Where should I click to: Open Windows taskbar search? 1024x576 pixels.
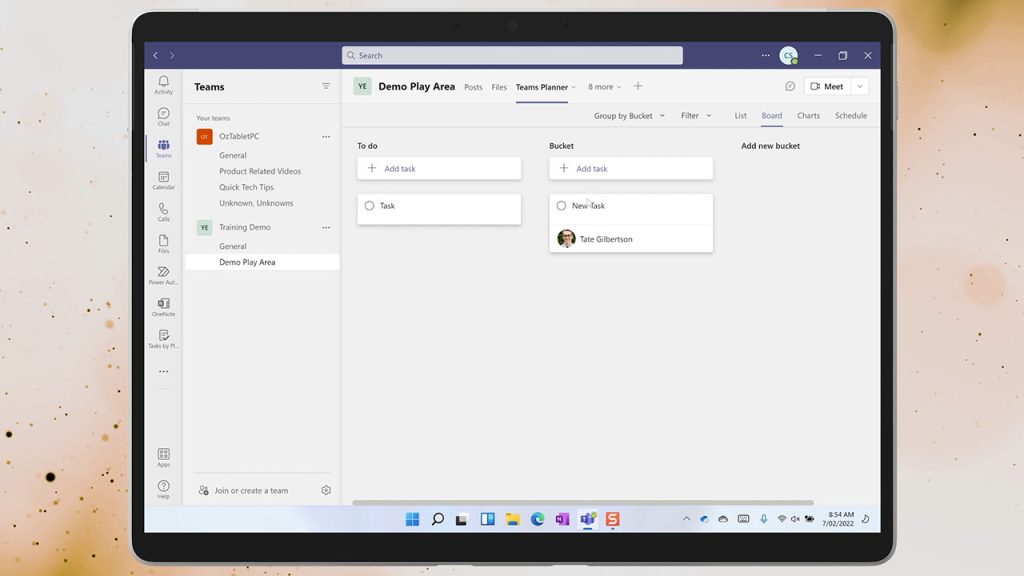tap(438, 519)
